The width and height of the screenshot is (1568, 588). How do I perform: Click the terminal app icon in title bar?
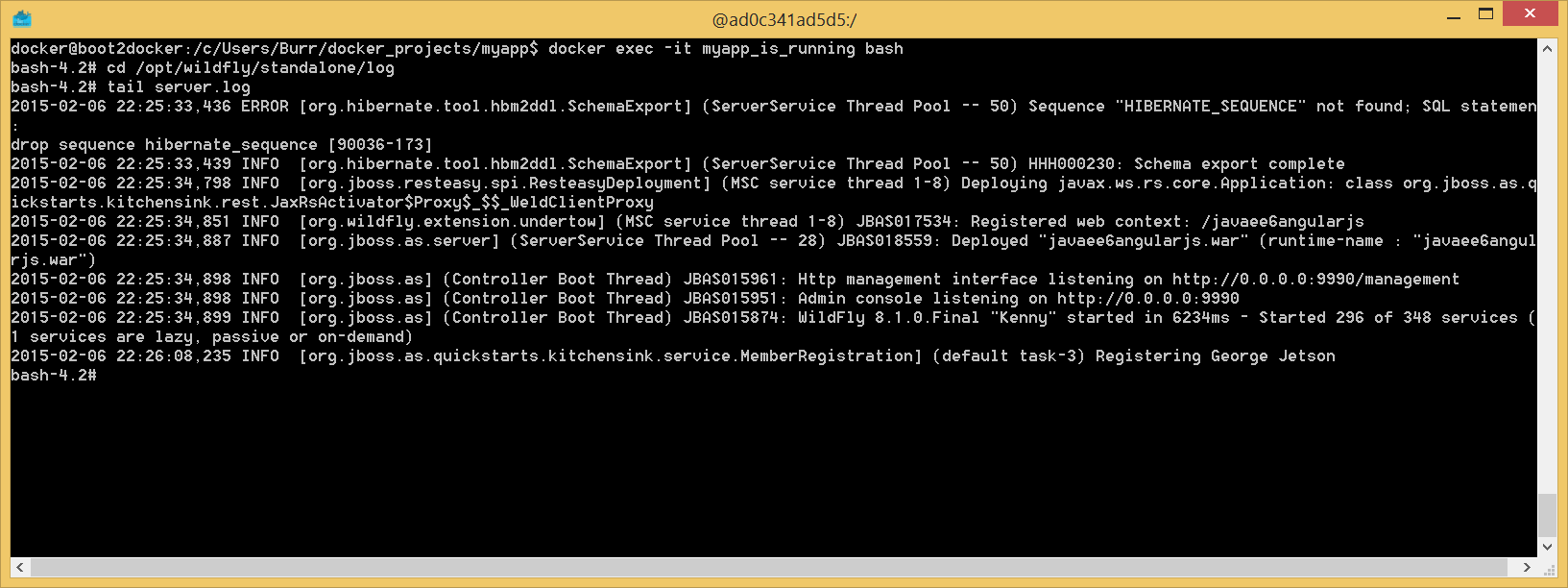click(x=22, y=18)
